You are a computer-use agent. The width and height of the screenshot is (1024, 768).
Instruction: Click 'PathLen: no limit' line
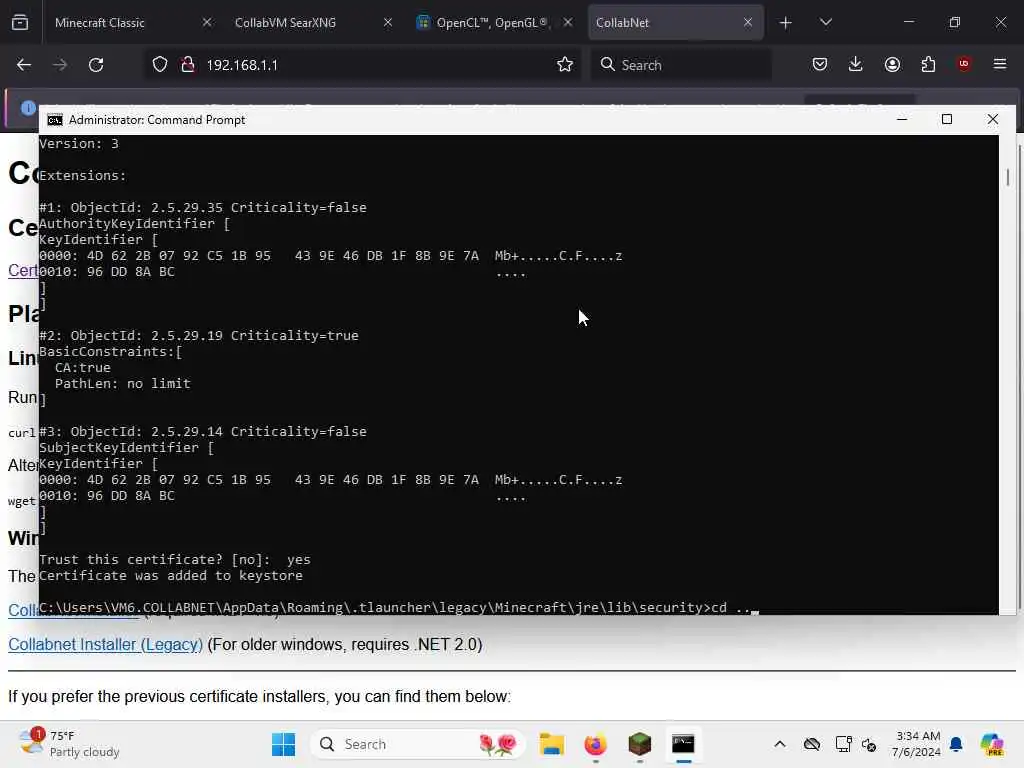[x=123, y=383]
